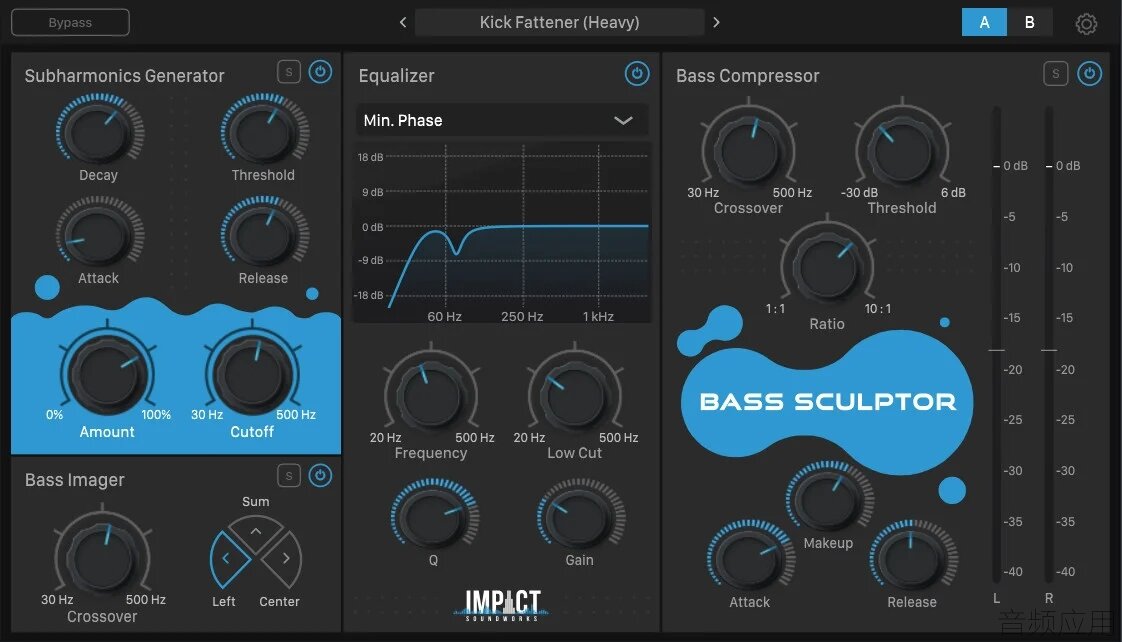Click the Bass Sculptor logo
Image resolution: width=1122 pixels, height=642 pixels.
click(828, 402)
